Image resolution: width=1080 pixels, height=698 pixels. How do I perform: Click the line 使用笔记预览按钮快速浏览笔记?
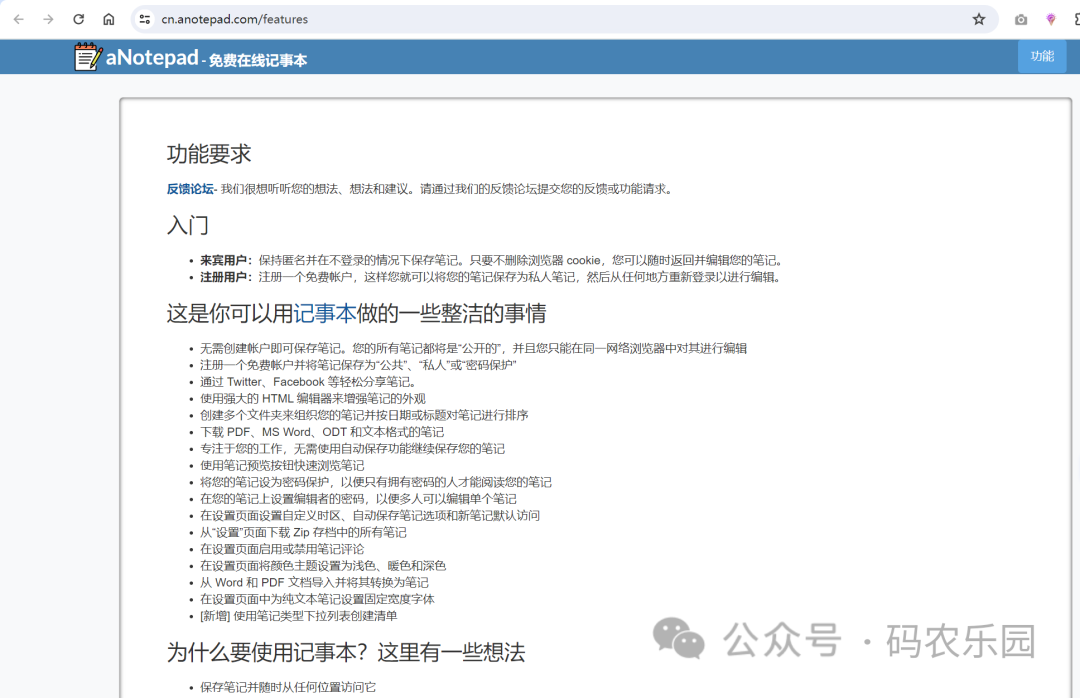coord(282,465)
